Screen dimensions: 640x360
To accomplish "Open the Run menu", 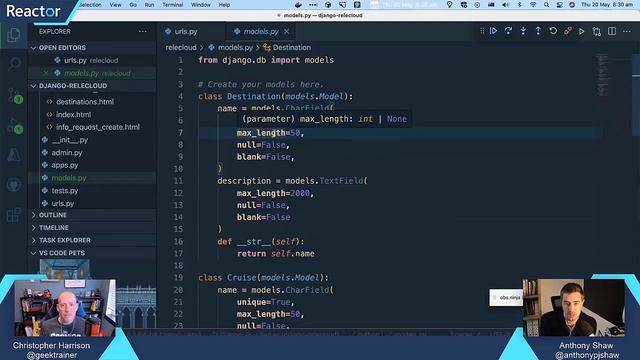I will [149, 5].
